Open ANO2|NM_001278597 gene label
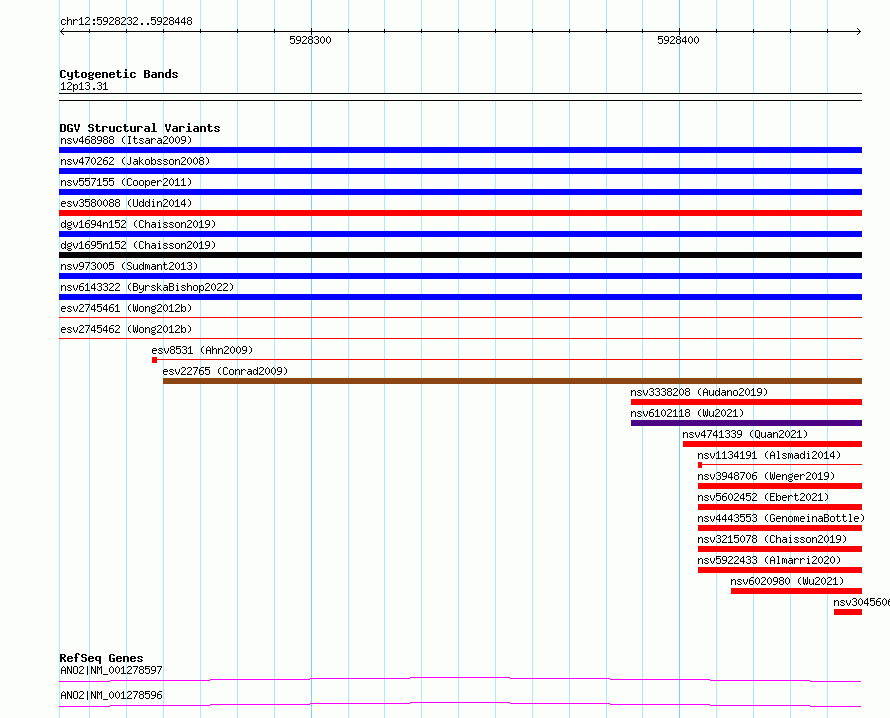The width and height of the screenshot is (890, 718). (111, 670)
